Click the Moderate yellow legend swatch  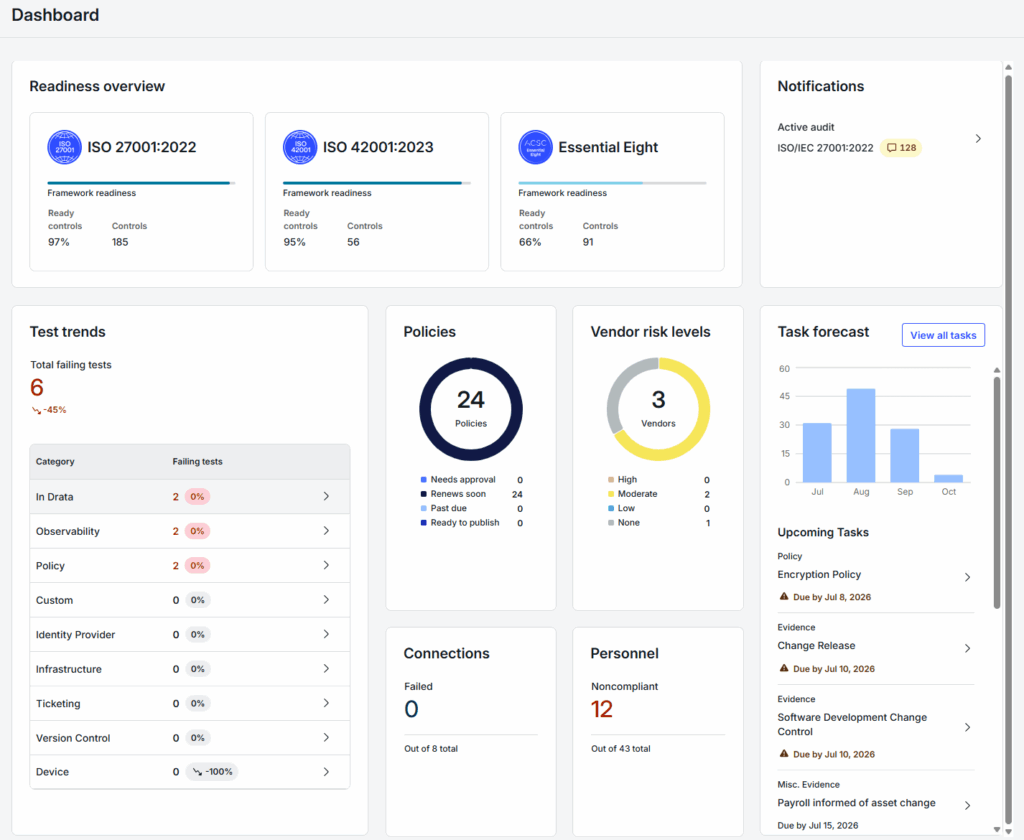(x=611, y=494)
